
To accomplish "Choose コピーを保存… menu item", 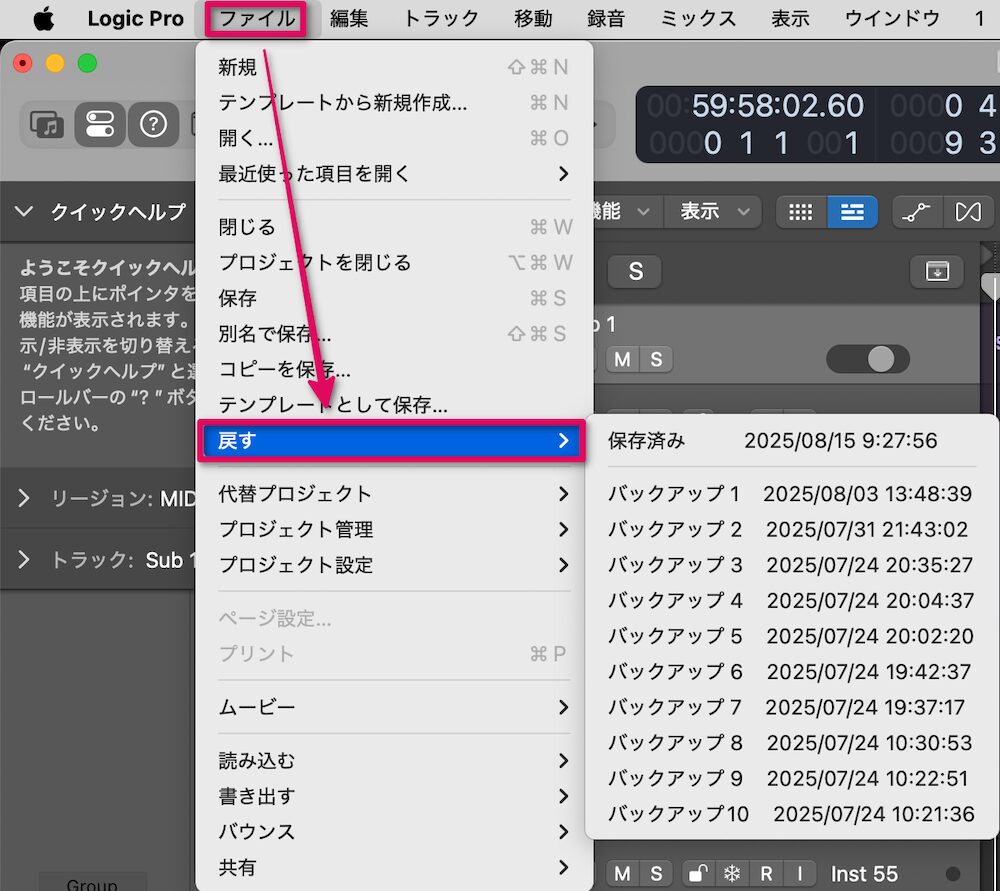I will click(393, 369).
